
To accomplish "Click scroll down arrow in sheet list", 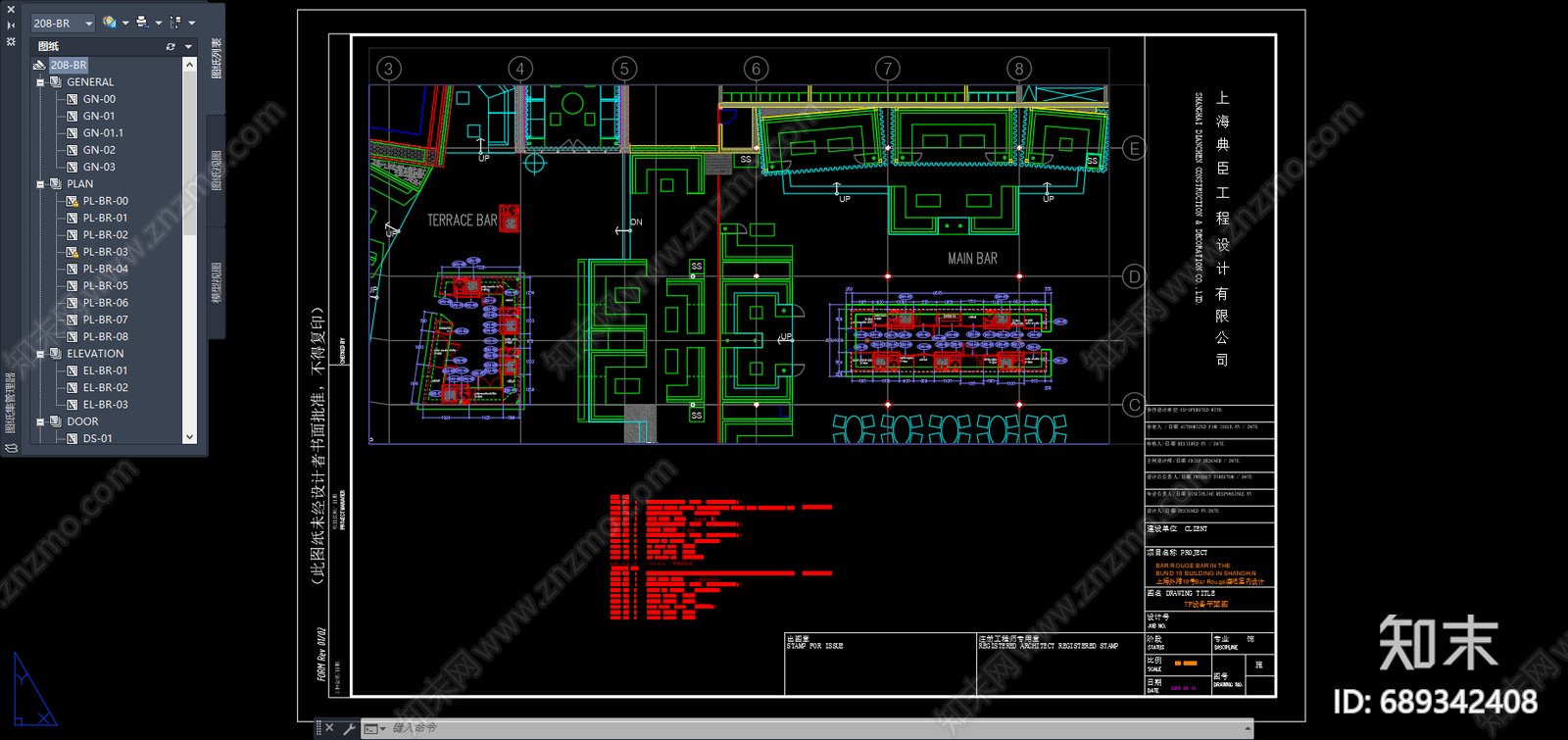I will 190,437.
